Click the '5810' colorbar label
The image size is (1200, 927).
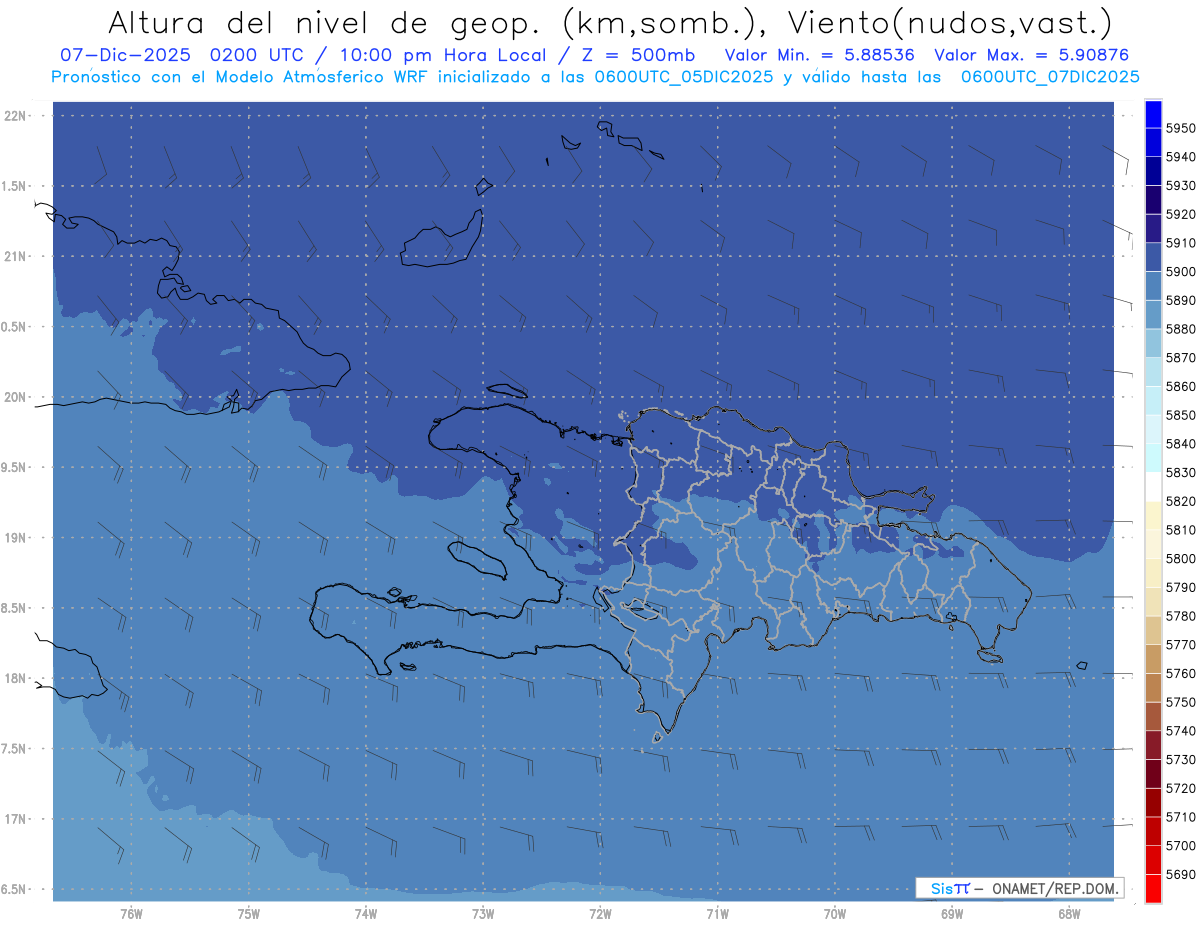[1180, 530]
